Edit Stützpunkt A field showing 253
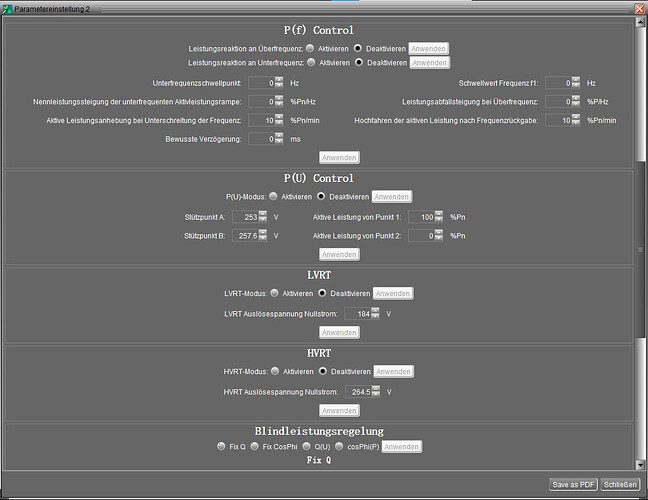The image size is (648, 500). click(x=245, y=217)
